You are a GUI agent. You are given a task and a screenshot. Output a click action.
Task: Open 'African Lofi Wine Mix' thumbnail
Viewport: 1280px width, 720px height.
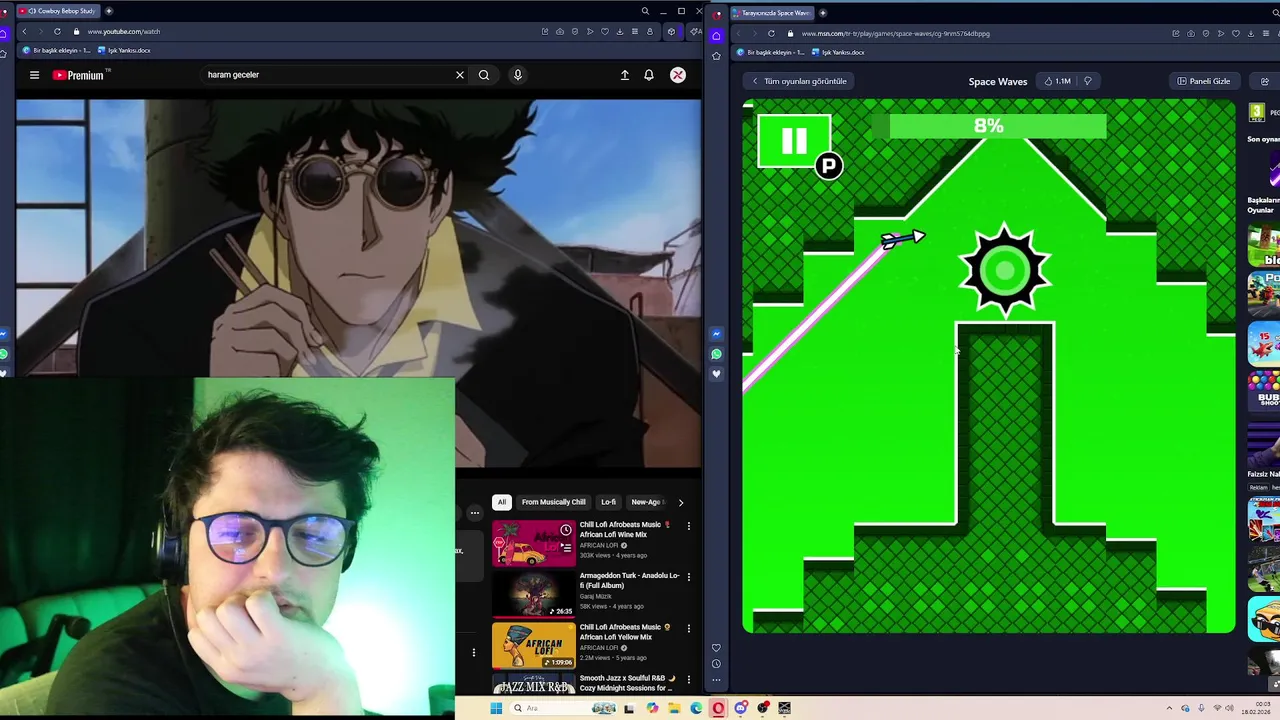point(534,543)
